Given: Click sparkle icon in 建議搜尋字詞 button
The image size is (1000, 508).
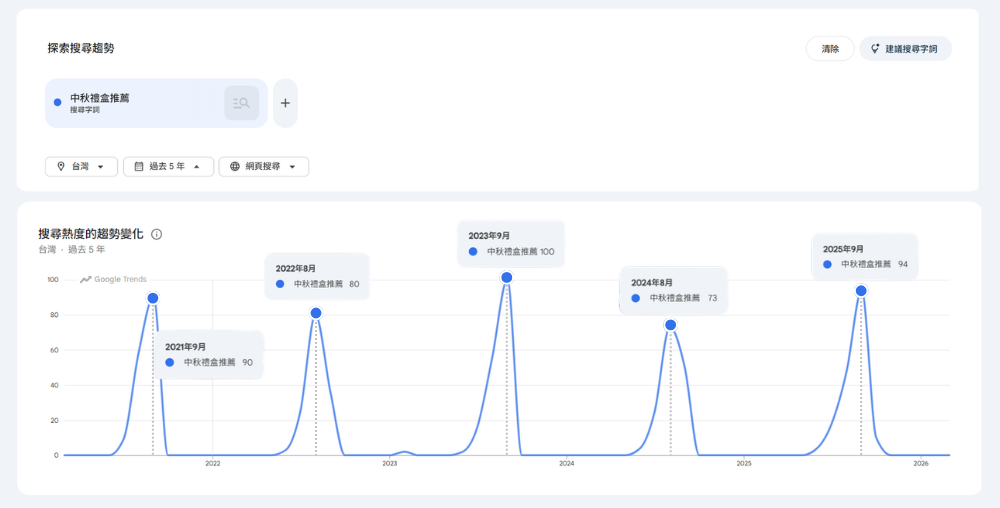Looking at the screenshot, I should click(875, 48).
